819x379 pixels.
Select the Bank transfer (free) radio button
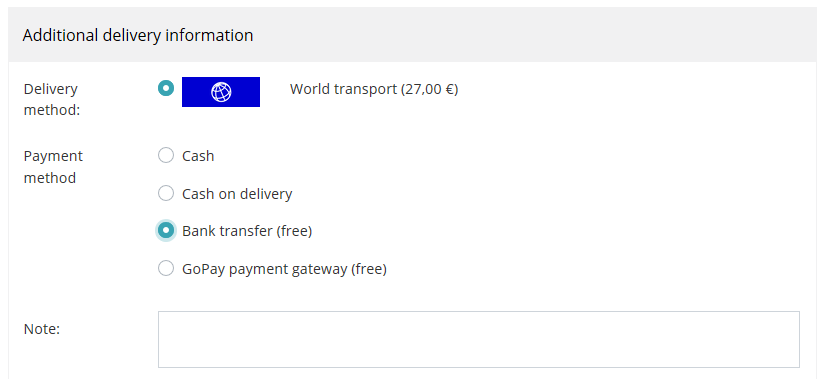pyautogui.click(x=166, y=230)
